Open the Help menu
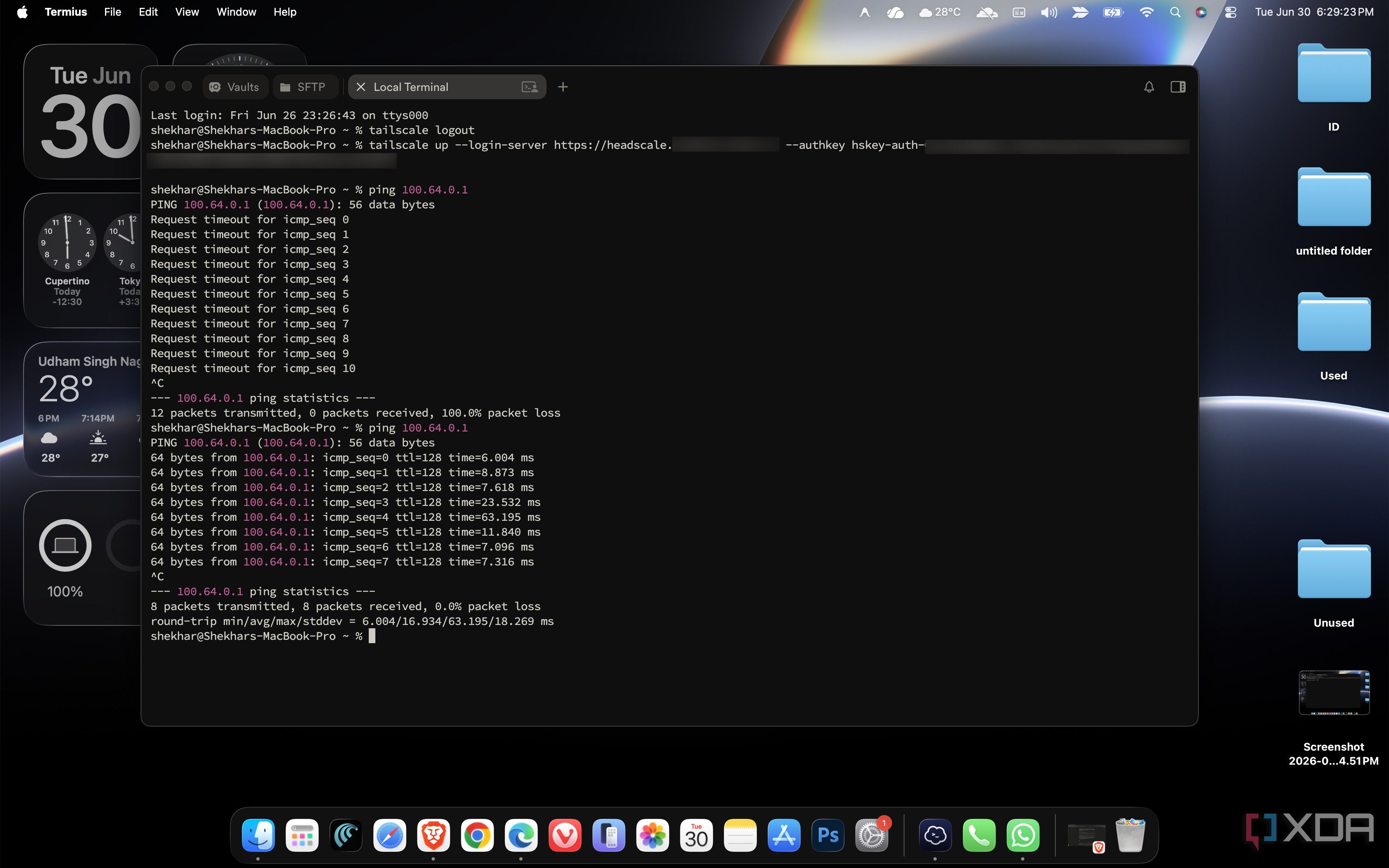 point(285,12)
